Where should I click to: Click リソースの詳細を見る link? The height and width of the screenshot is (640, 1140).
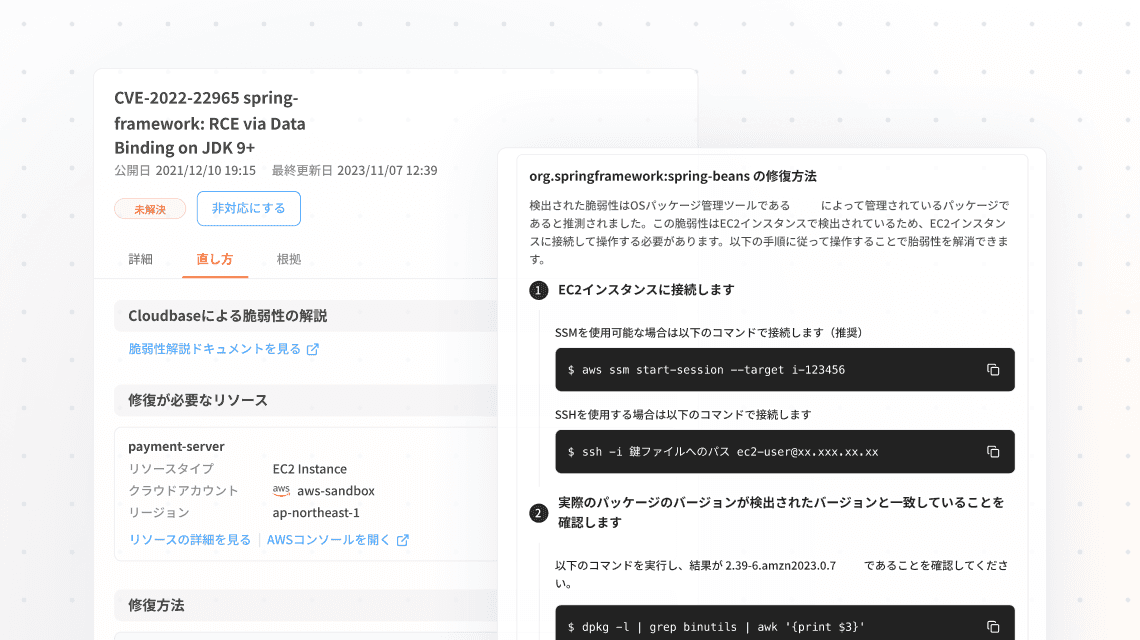tap(188, 538)
